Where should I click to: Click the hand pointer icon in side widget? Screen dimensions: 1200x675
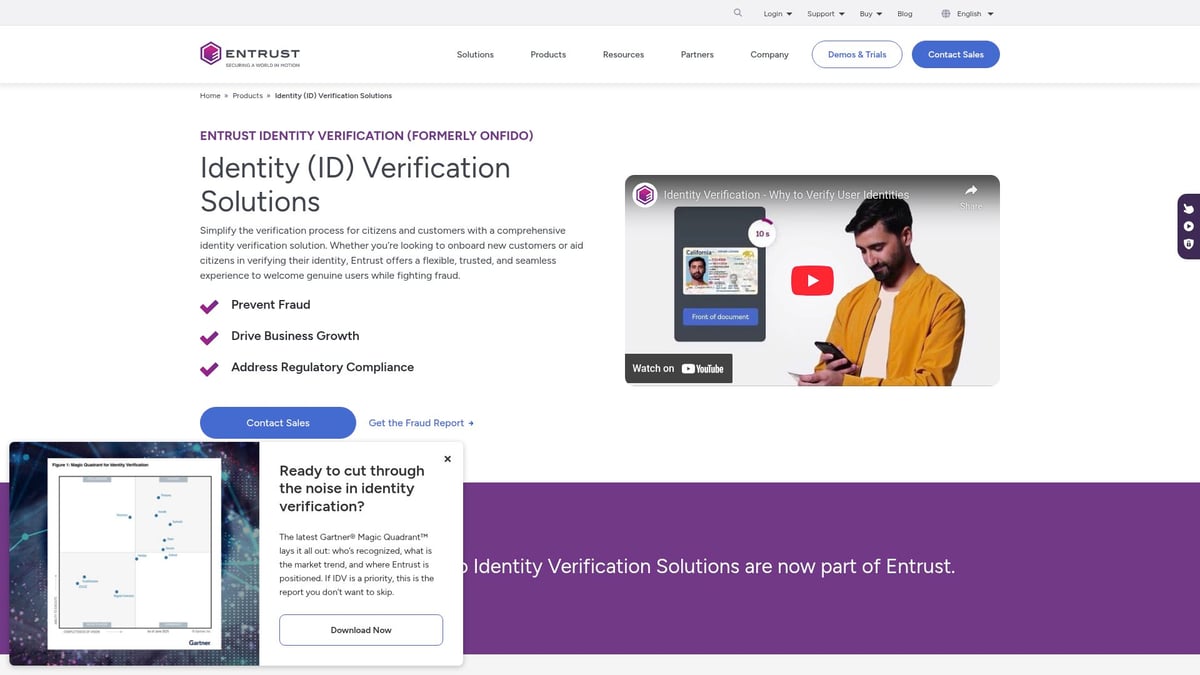coord(1189,209)
